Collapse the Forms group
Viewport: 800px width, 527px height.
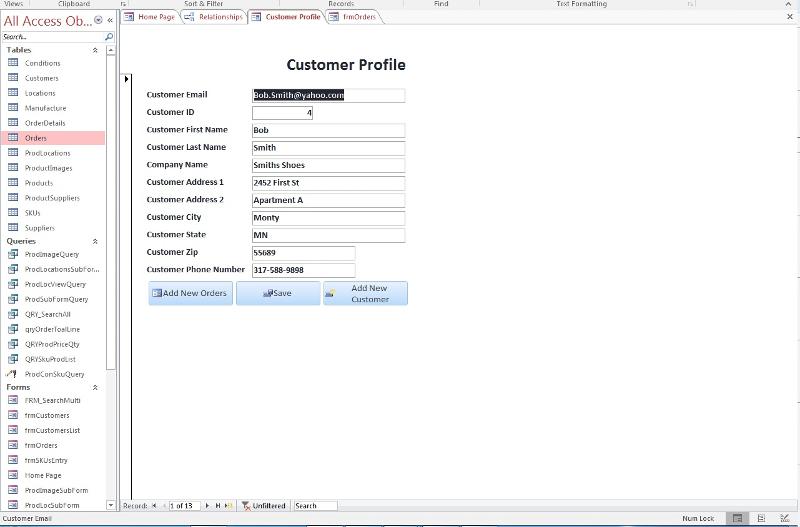(95, 388)
